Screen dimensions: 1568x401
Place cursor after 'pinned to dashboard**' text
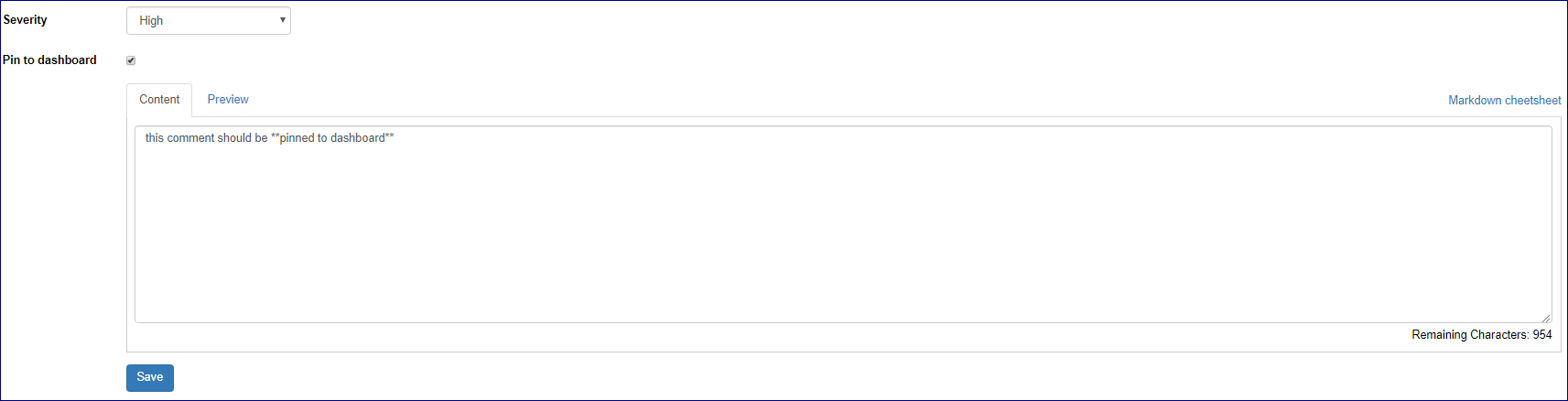click(x=395, y=138)
